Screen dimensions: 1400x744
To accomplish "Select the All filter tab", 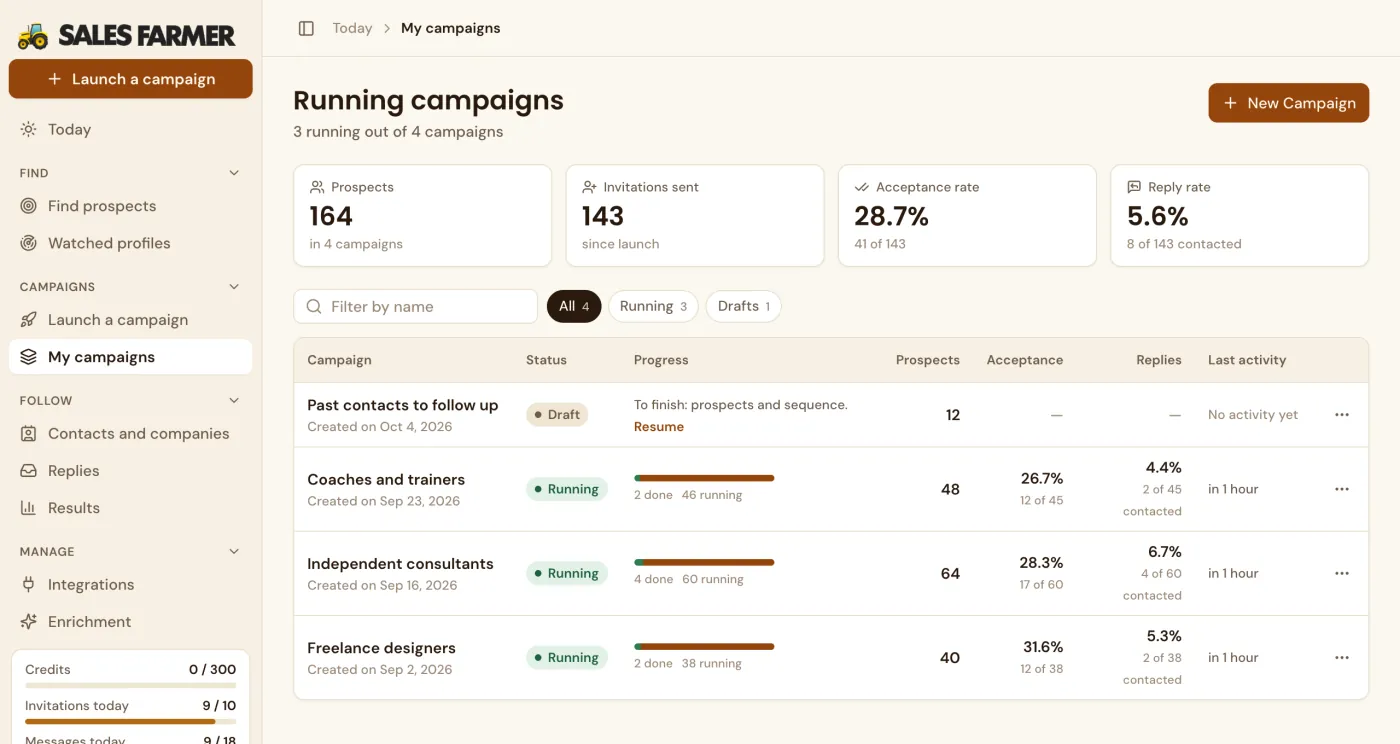I will coord(574,306).
